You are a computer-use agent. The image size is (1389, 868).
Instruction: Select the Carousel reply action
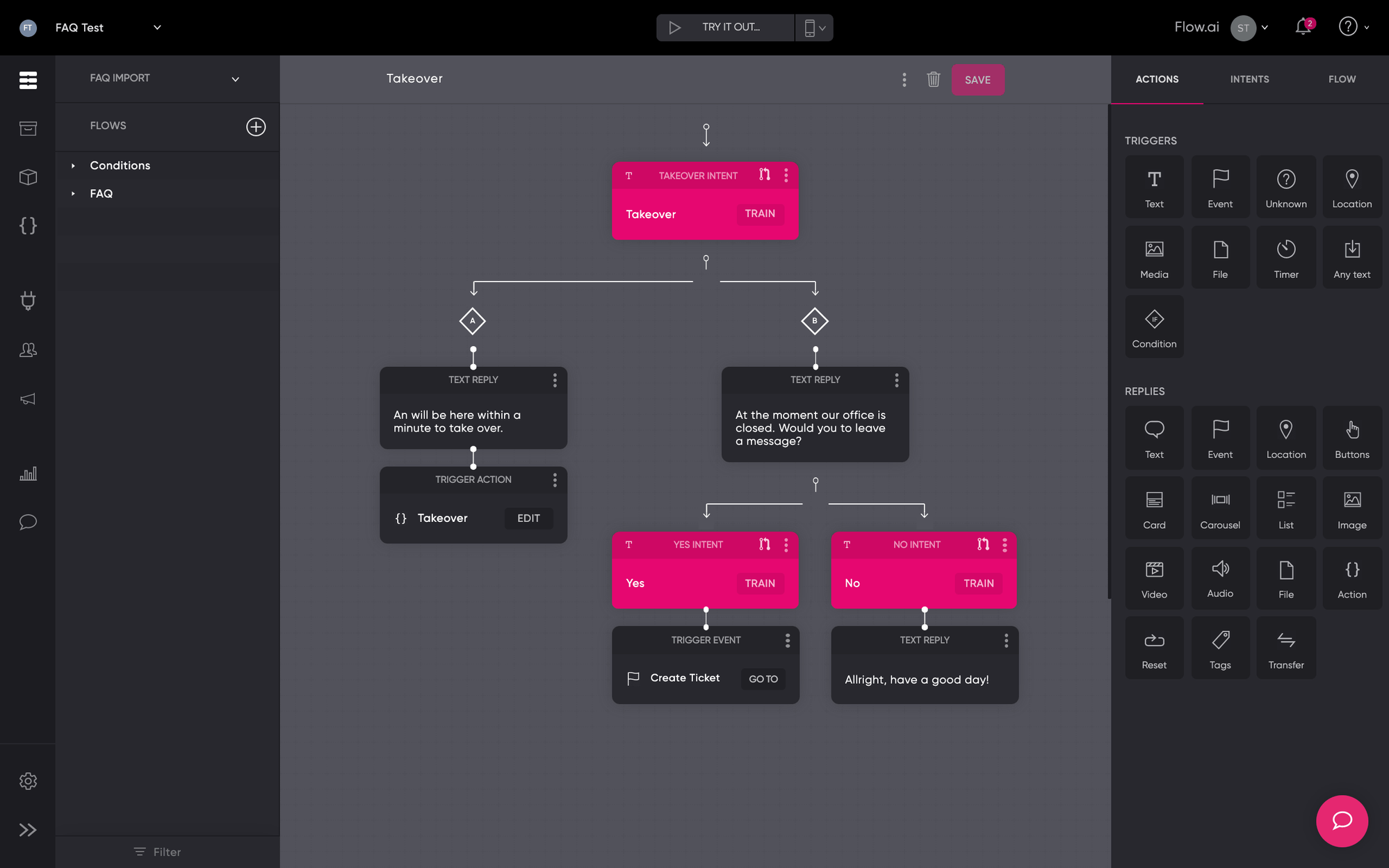[x=1219, y=508]
